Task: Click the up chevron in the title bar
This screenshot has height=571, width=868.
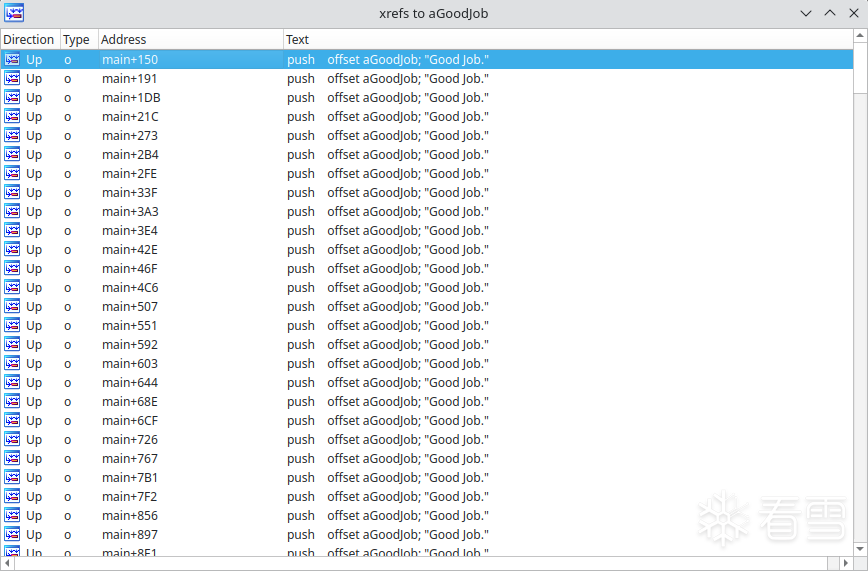Action: click(830, 13)
